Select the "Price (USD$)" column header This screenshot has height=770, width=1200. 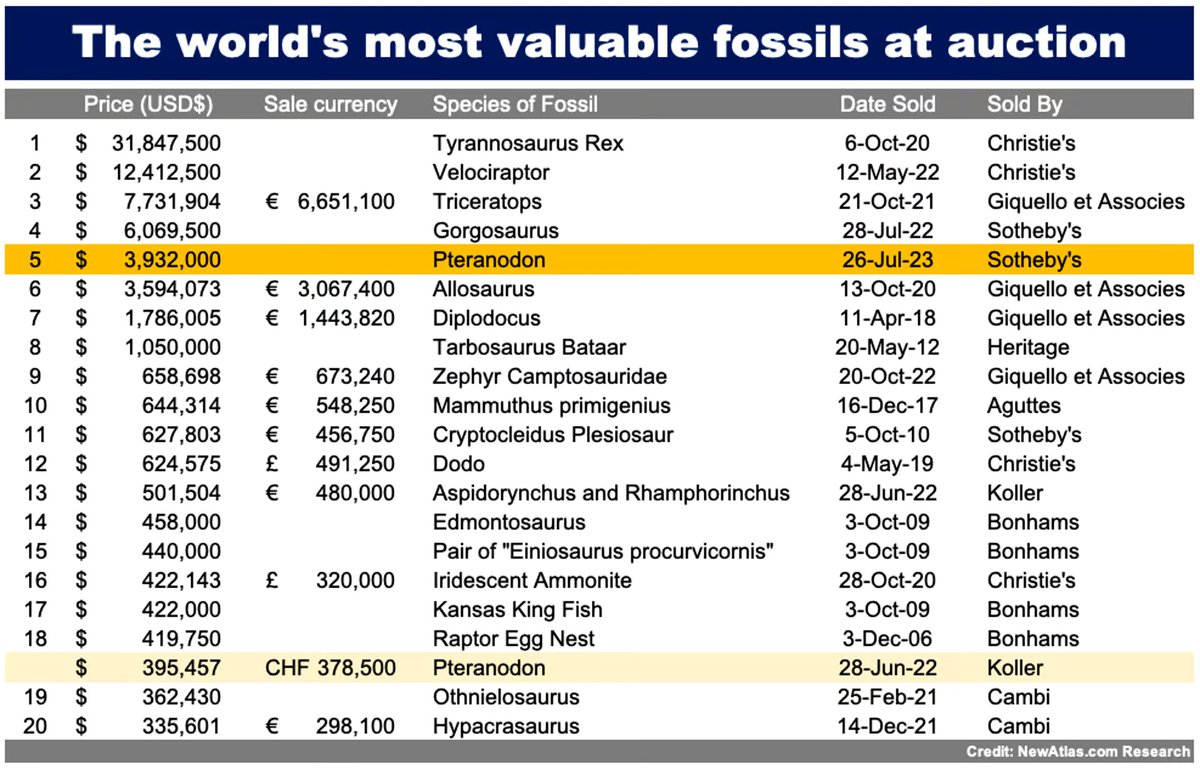[x=148, y=104]
